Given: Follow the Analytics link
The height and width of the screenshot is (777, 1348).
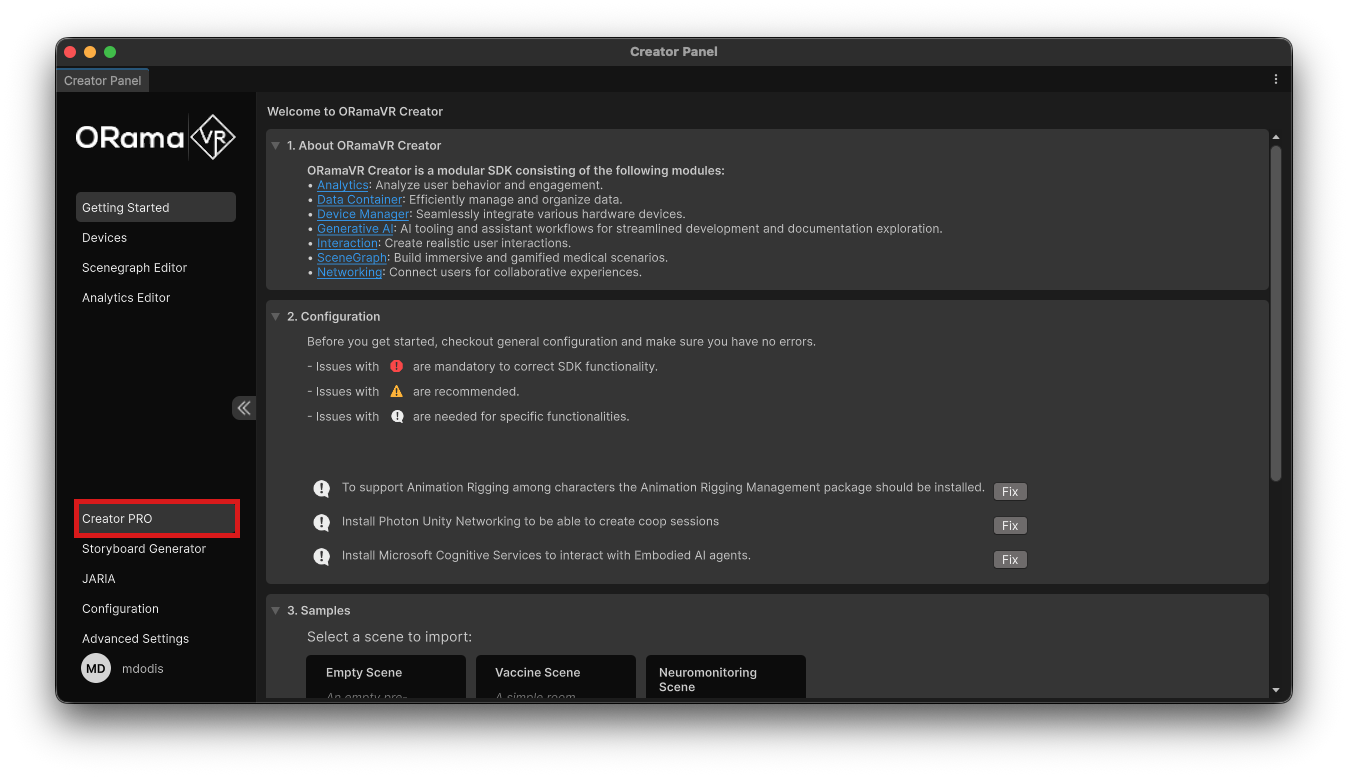Looking at the screenshot, I should (x=343, y=185).
